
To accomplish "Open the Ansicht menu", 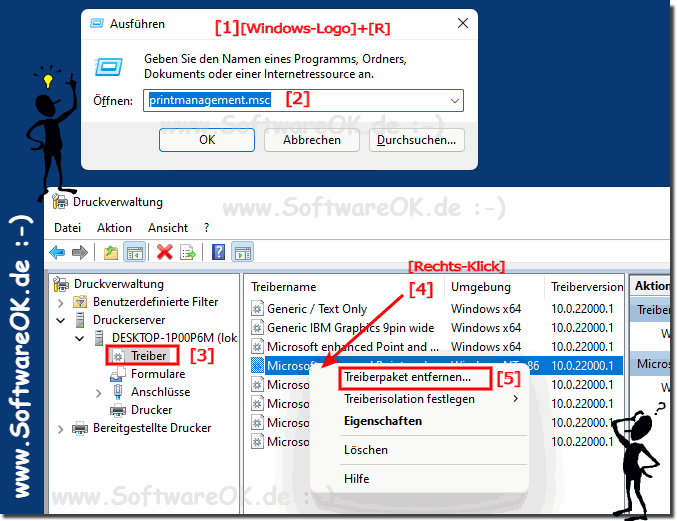I will pyautogui.click(x=168, y=227).
